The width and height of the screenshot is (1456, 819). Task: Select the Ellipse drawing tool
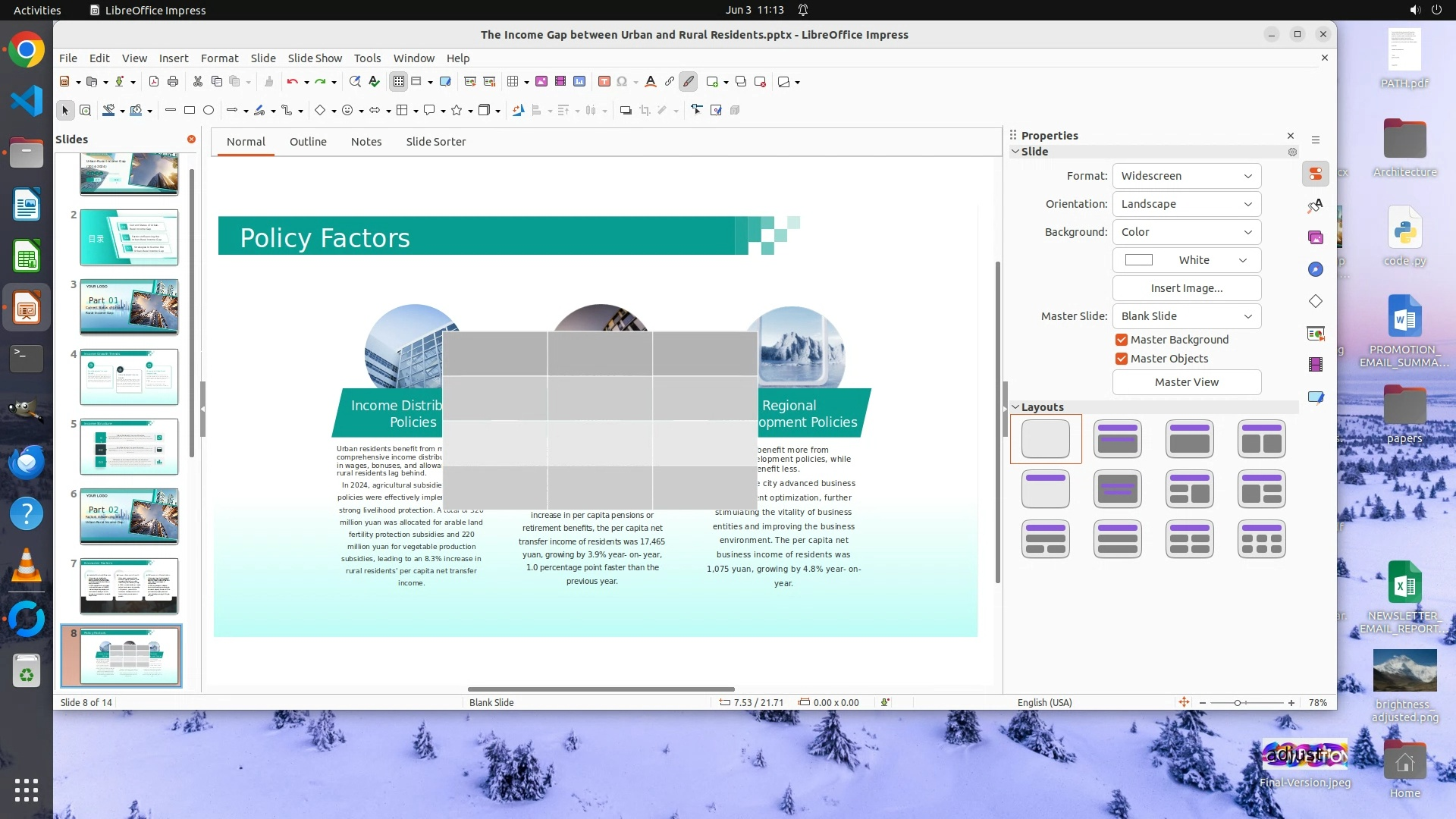(209, 111)
